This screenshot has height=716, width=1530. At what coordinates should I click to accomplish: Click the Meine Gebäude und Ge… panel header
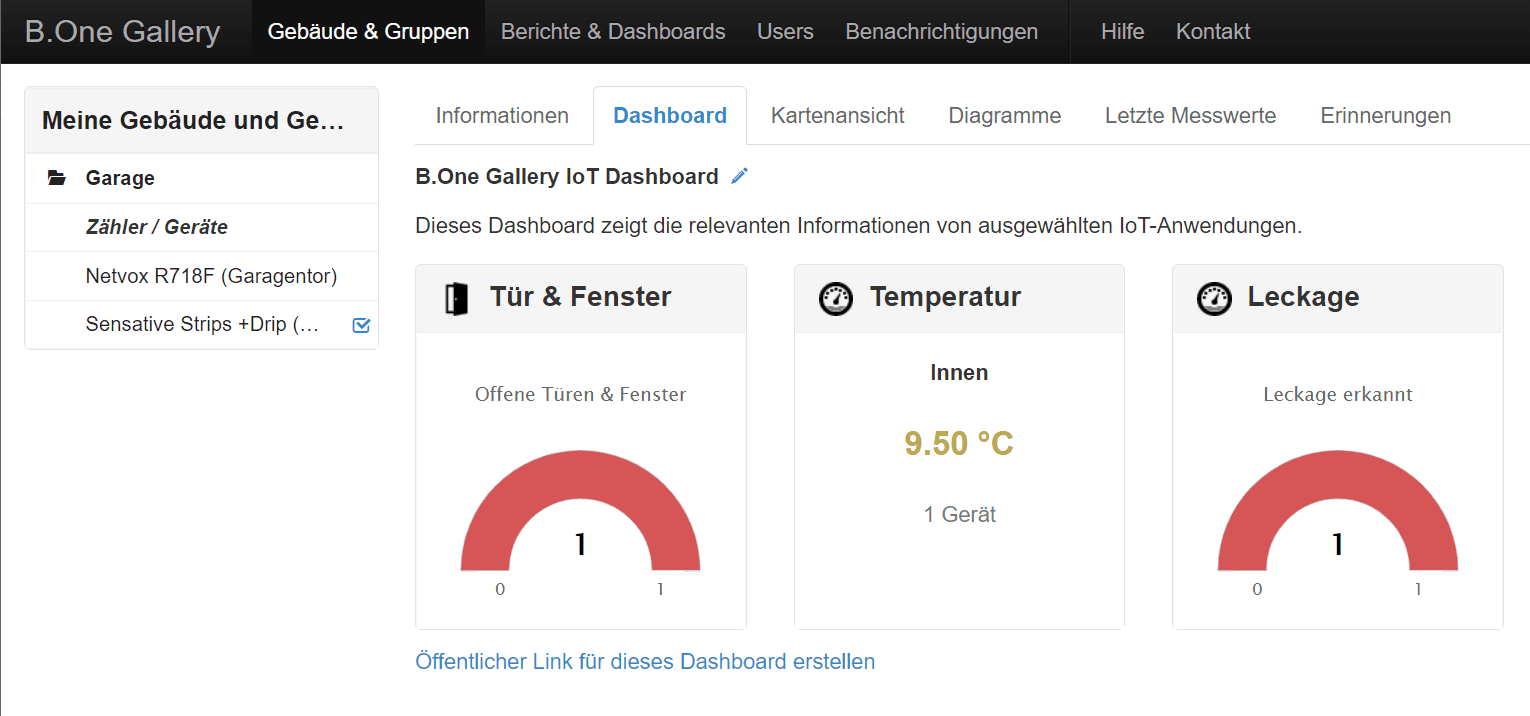202,121
